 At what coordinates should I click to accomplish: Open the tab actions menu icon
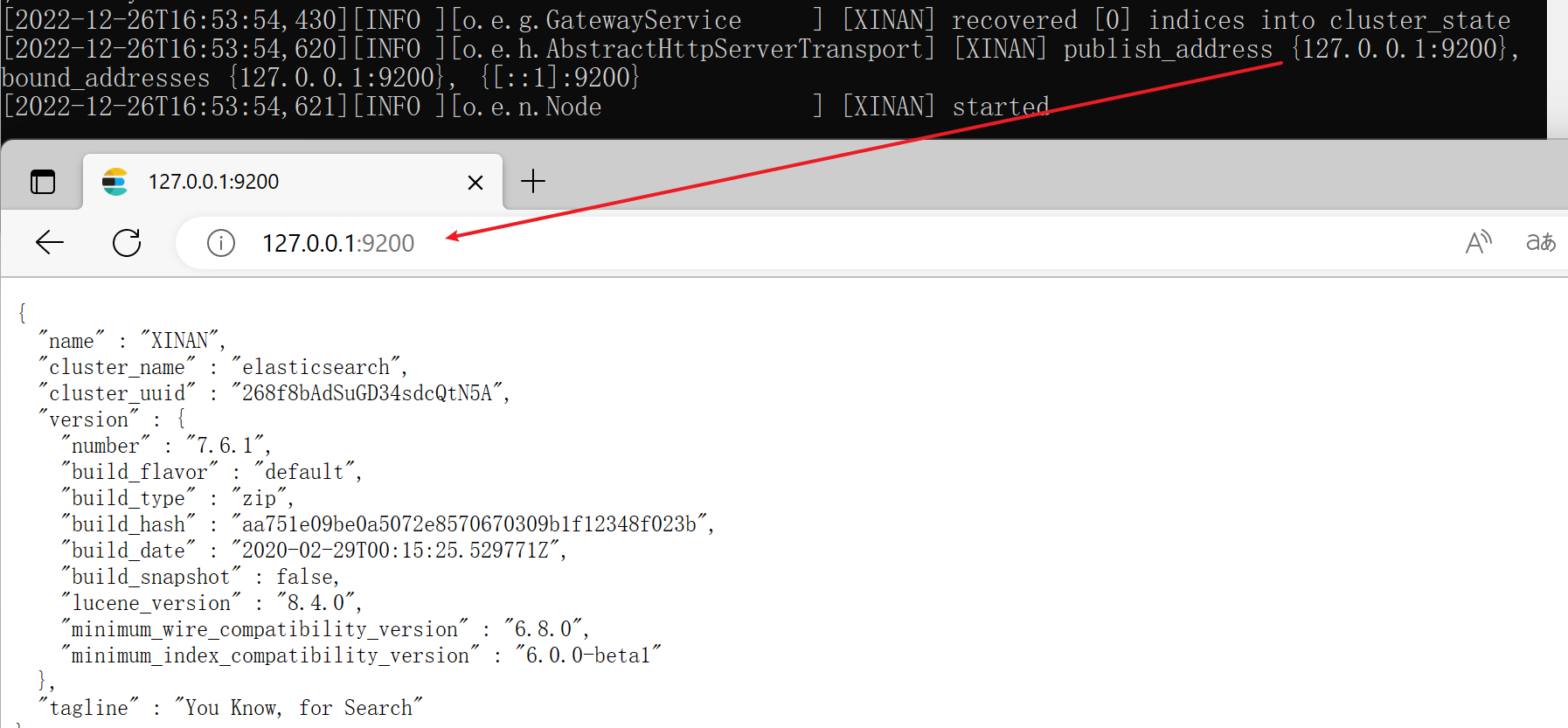pyautogui.click(x=43, y=182)
